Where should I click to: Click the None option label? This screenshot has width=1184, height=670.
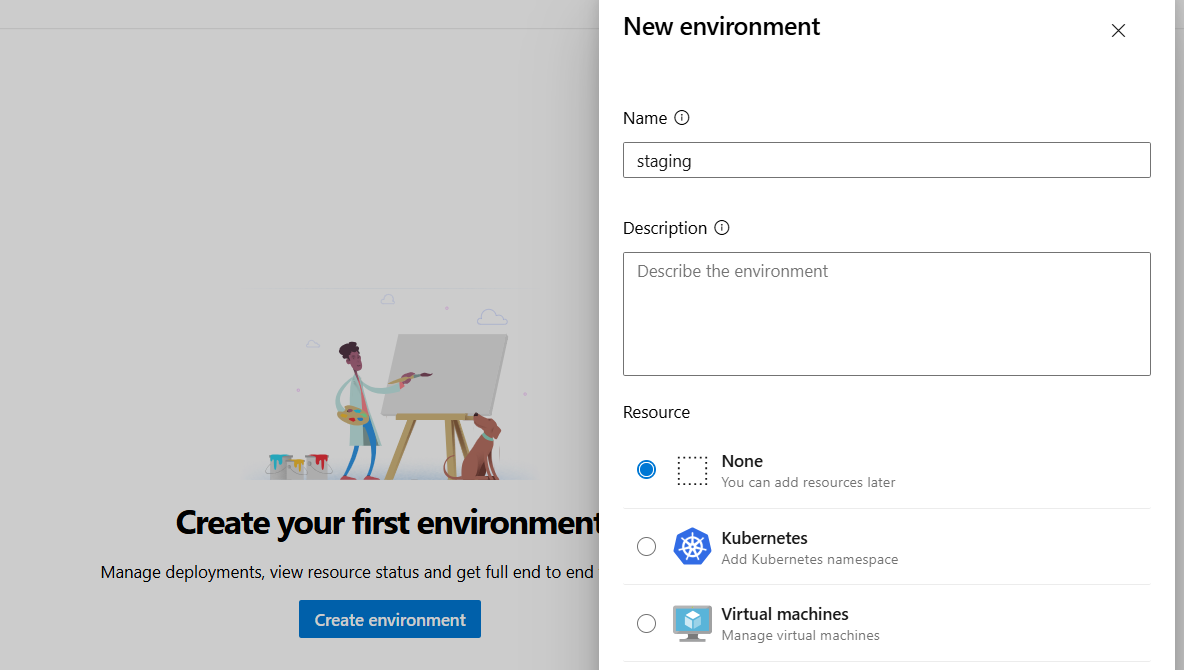742,461
